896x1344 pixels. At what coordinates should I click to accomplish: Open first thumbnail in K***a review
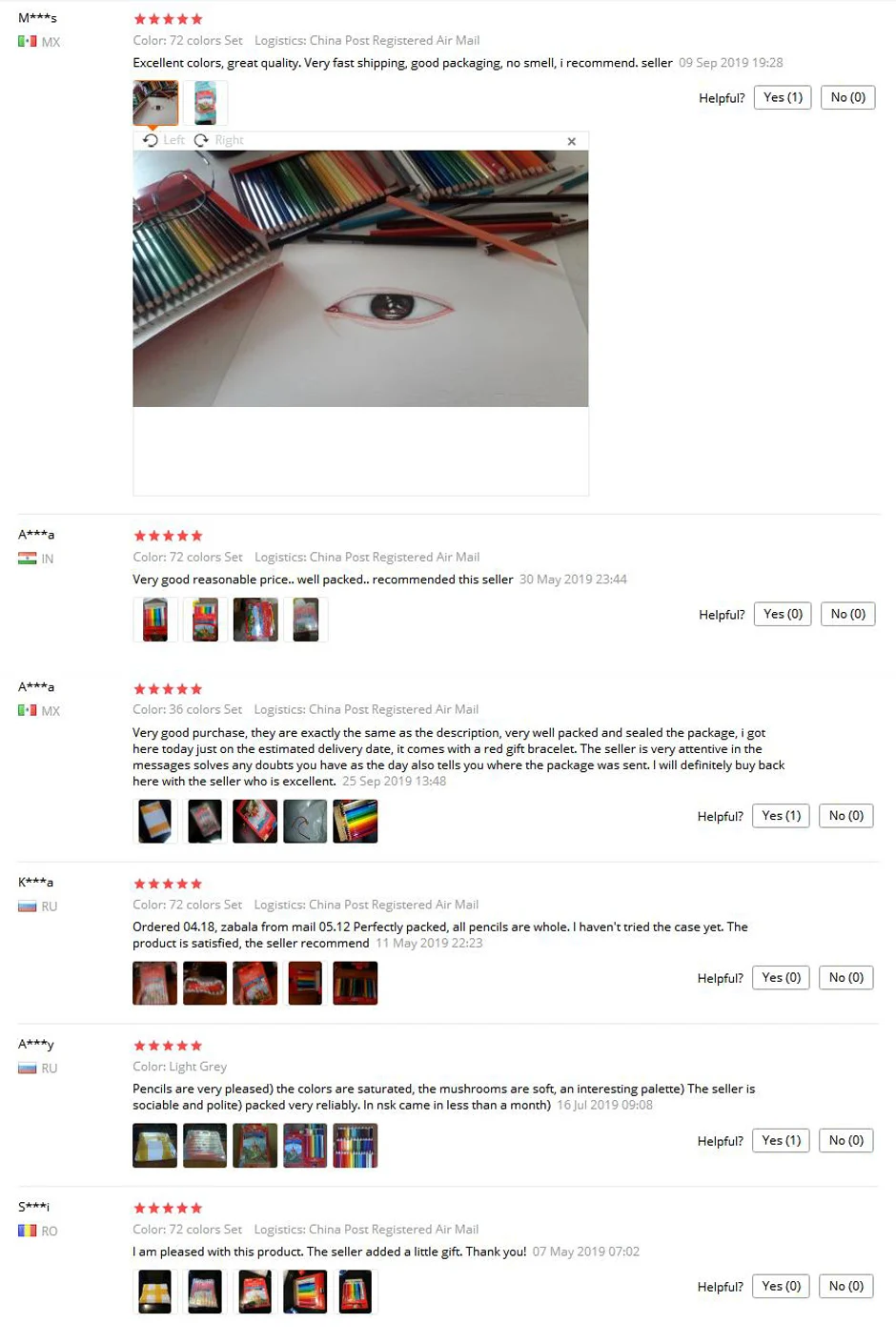(x=154, y=983)
